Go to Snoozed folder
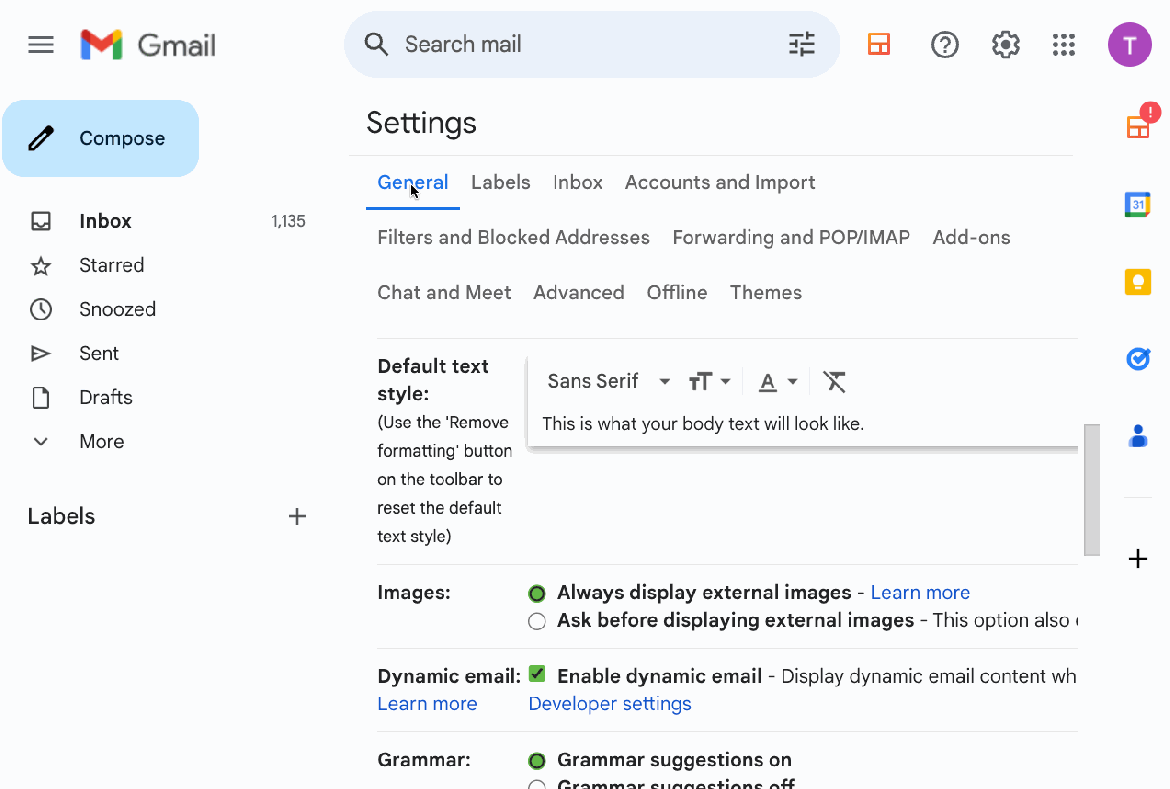Image resolution: width=1170 pixels, height=789 pixels. (117, 309)
